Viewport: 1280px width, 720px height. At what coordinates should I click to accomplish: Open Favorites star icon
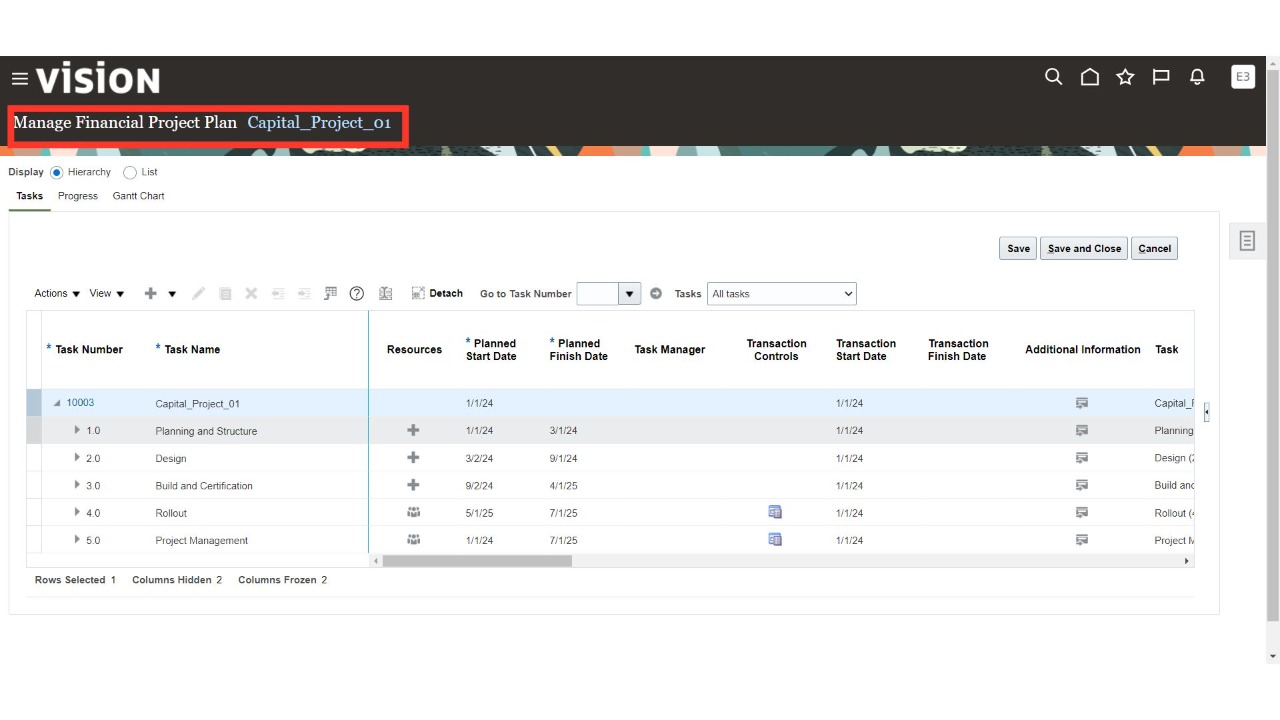pyautogui.click(x=1125, y=77)
